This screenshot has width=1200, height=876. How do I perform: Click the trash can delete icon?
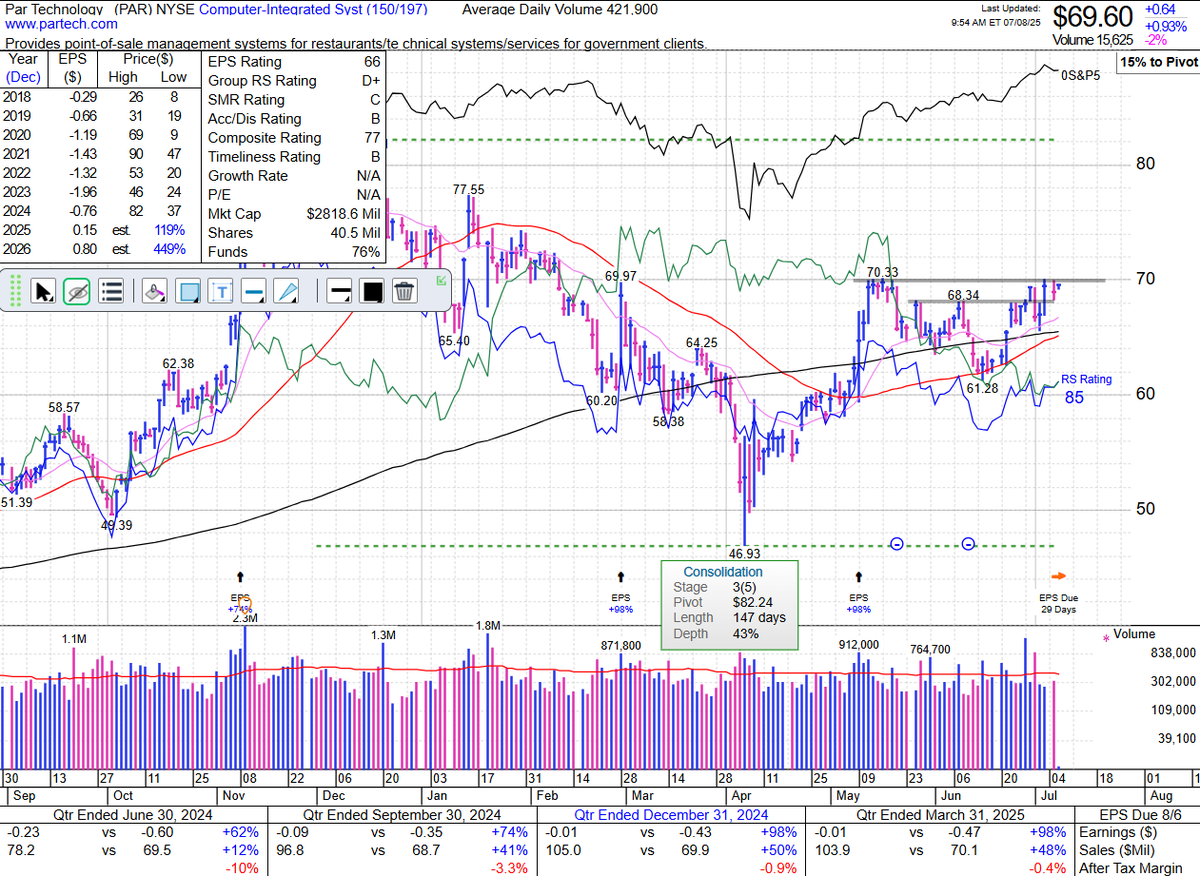[x=405, y=291]
